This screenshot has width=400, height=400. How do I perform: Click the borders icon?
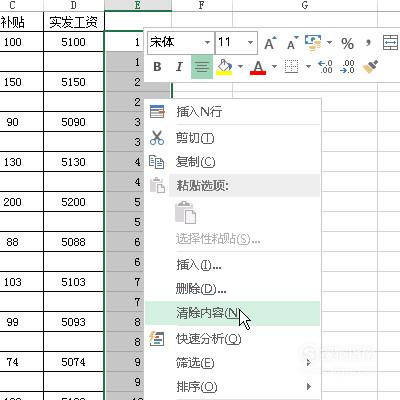pos(291,67)
